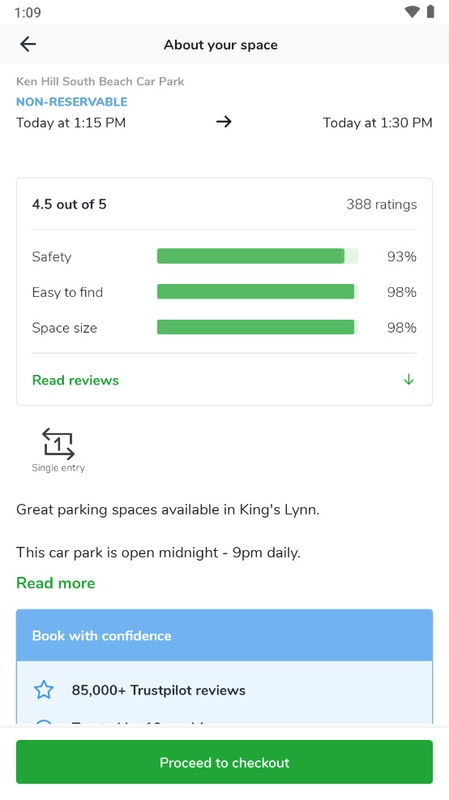Tap the Space size rating bar
Viewport: 449px width, 800px height.
click(x=258, y=327)
